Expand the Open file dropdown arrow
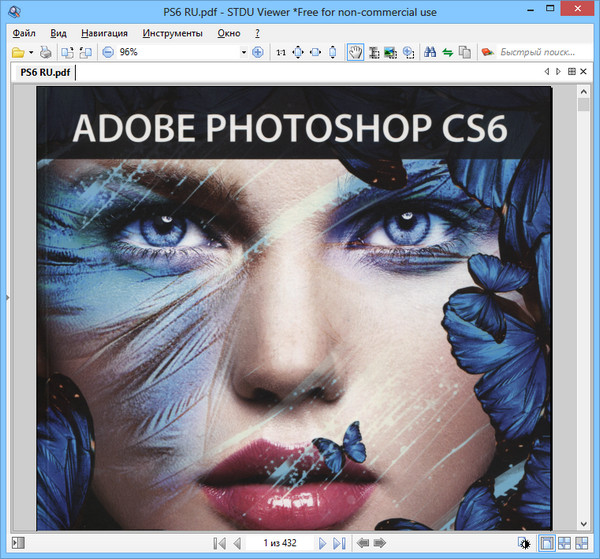 click(x=31, y=52)
